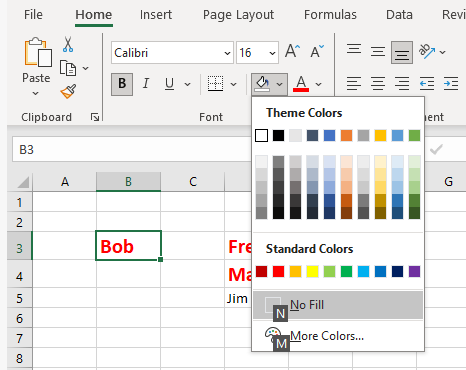The width and height of the screenshot is (466, 370).
Task: Pick the yellow standard color swatch
Action: click(312, 271)
